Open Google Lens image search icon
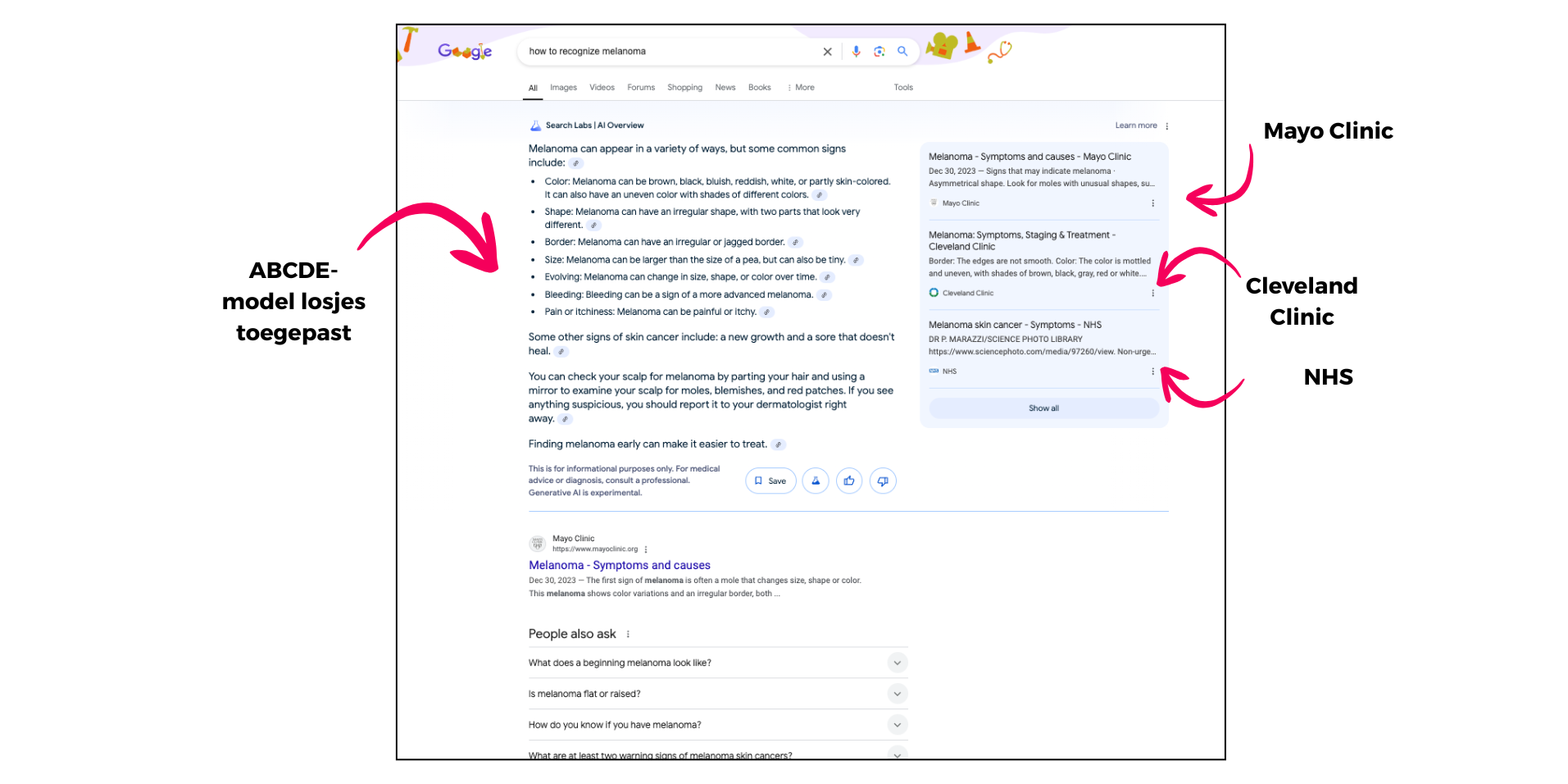 click(879, 52)
